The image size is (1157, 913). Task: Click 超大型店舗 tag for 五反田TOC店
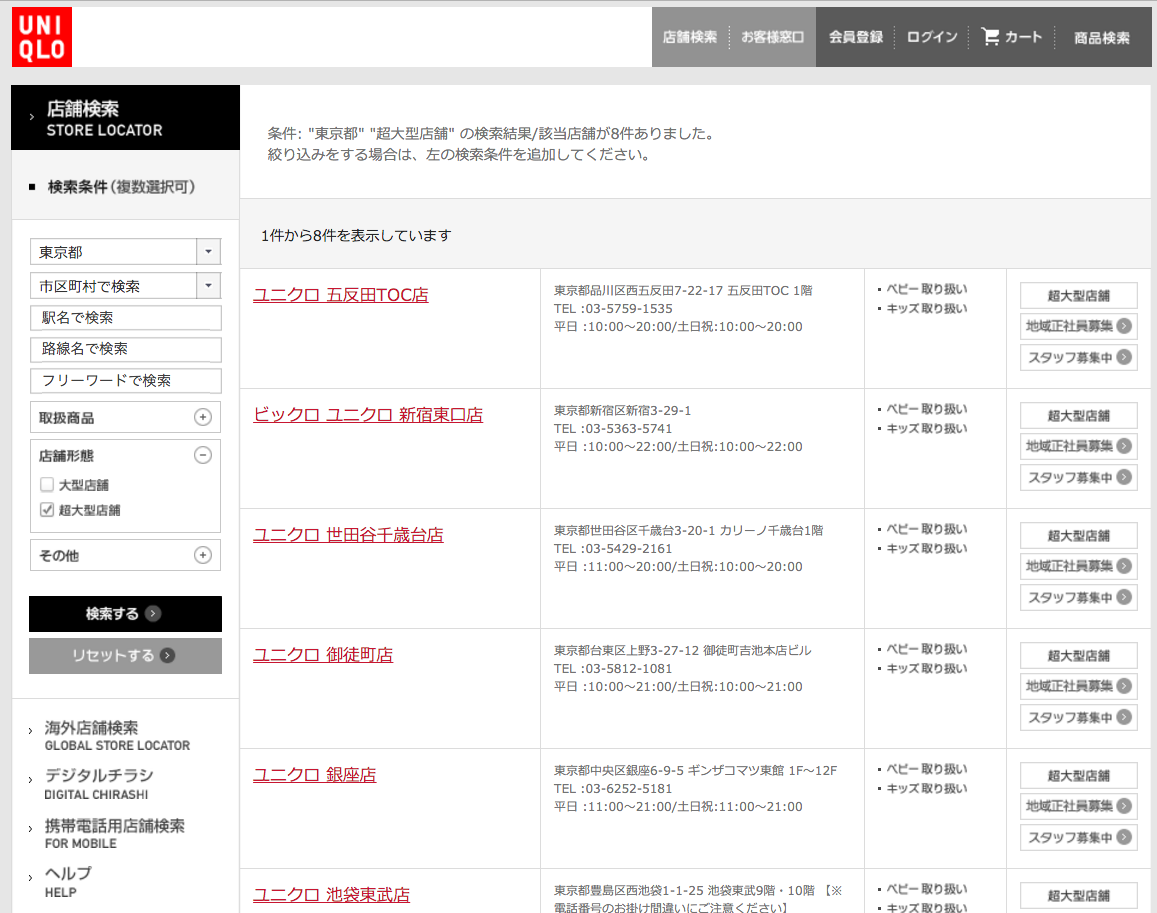1079,295
